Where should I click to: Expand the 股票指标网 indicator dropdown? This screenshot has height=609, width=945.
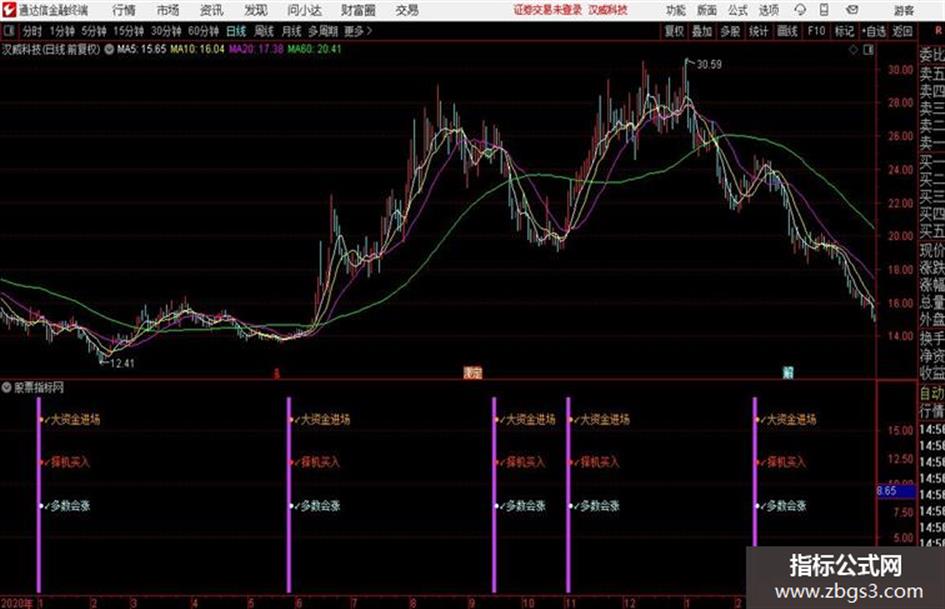[7, 388]
